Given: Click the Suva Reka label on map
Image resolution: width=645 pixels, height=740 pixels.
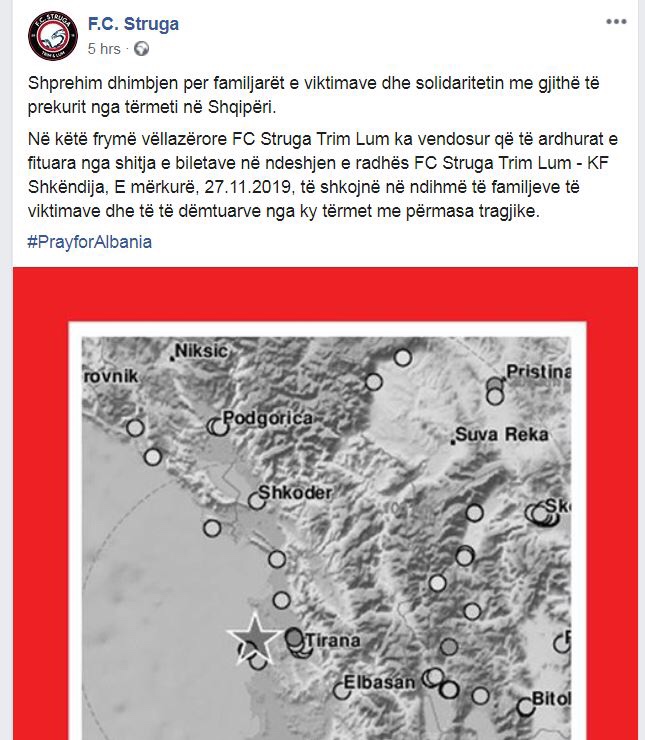Looking at the screenshot, I should click(502, 434).
